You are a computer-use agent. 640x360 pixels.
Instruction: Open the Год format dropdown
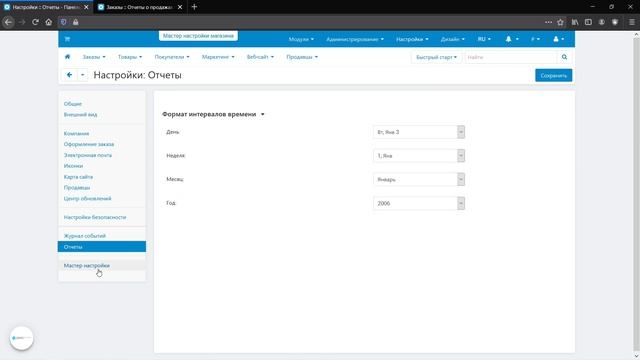(x=419, y=203)
